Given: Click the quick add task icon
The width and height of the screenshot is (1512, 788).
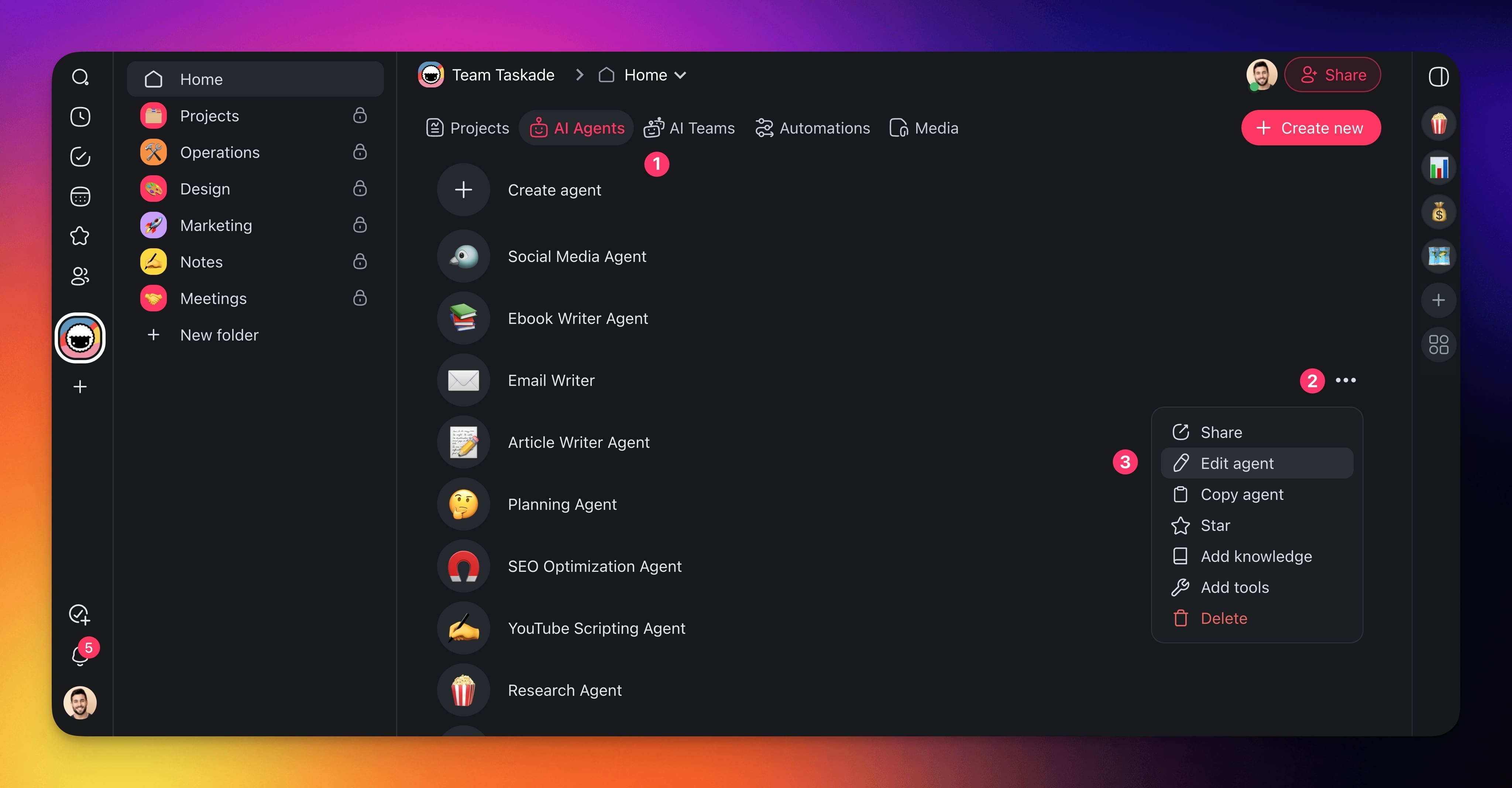Looking at the screenshot, I should click(80, 614).
